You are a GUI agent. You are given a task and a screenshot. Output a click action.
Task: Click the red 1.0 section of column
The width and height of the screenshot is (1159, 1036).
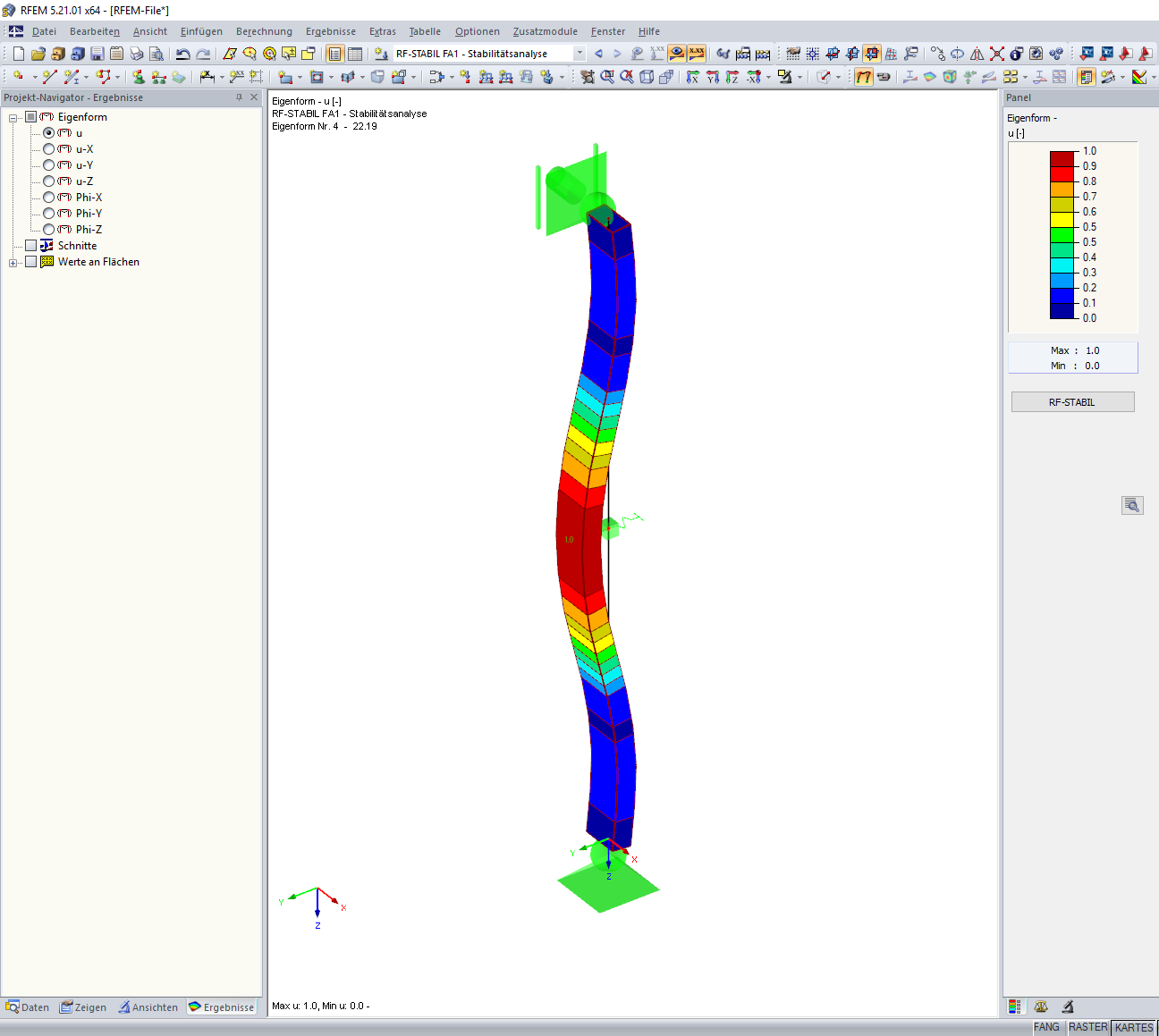click(x=581, y=541)
